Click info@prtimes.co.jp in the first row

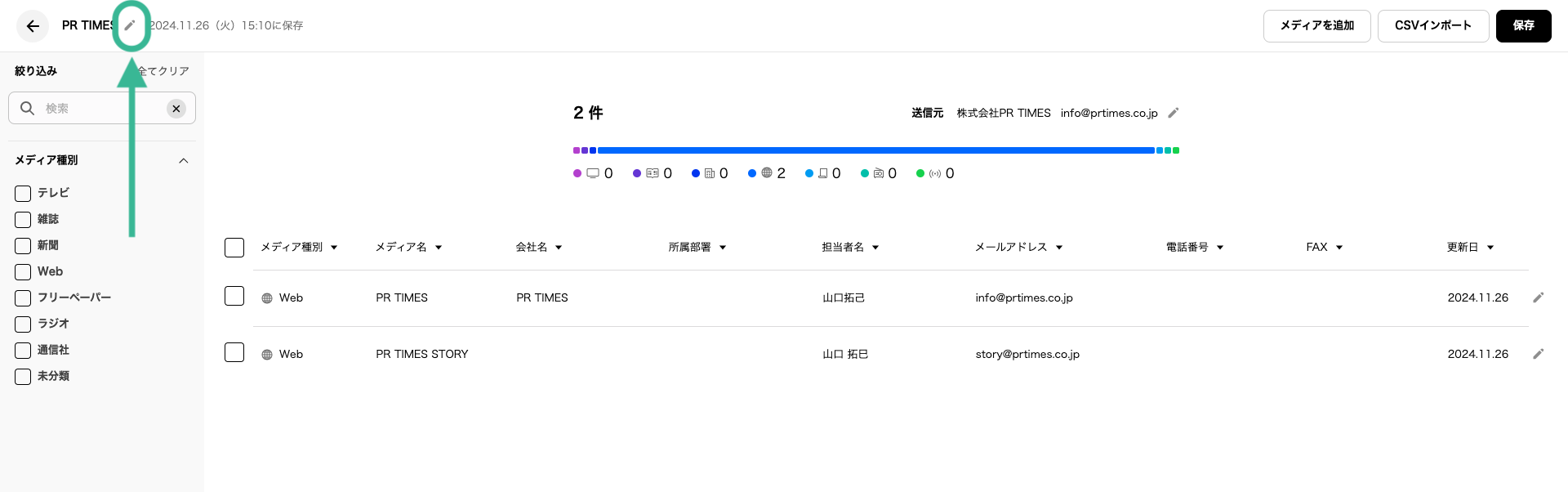pos(1024,297)
